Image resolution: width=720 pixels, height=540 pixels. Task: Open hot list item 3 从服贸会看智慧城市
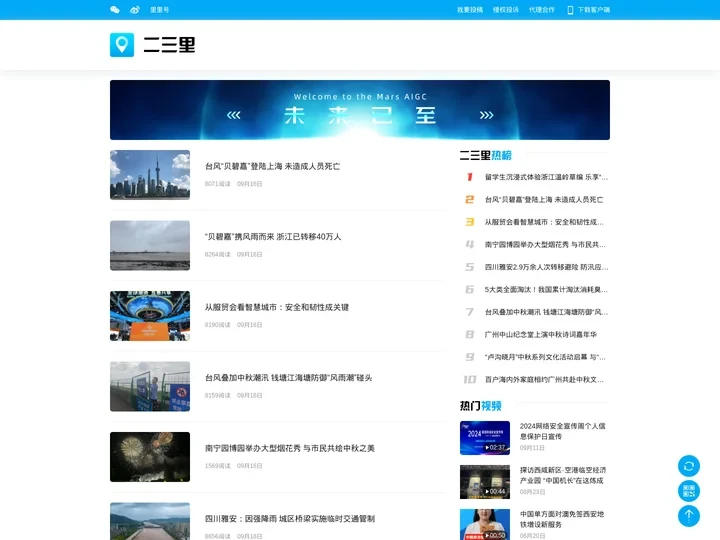coord(544,222)
